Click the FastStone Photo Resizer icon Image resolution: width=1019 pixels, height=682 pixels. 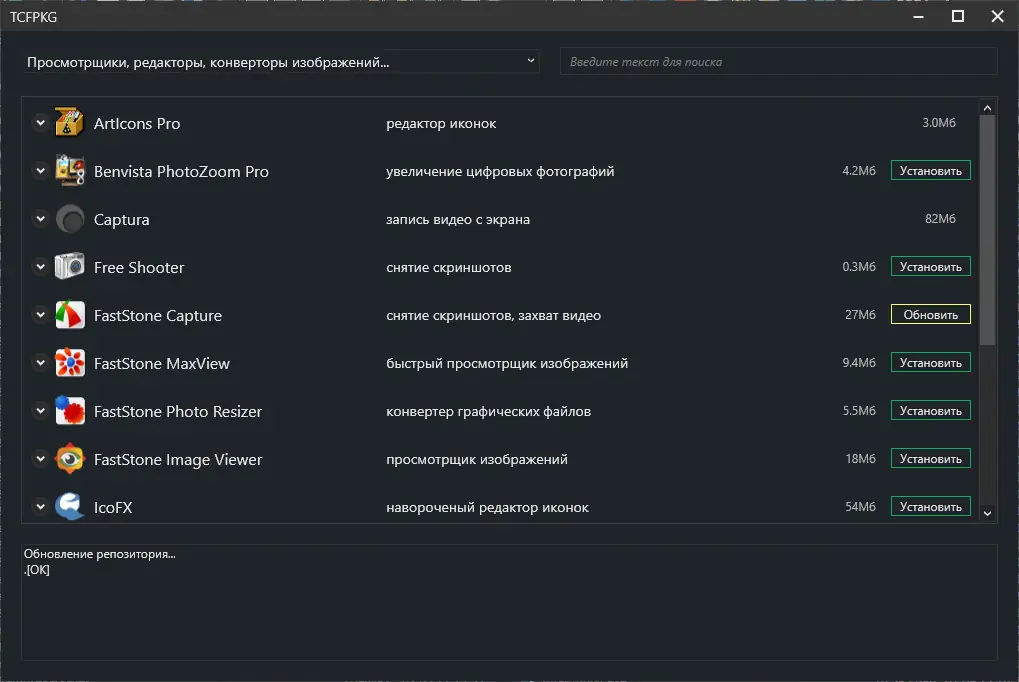click(69, 411)
